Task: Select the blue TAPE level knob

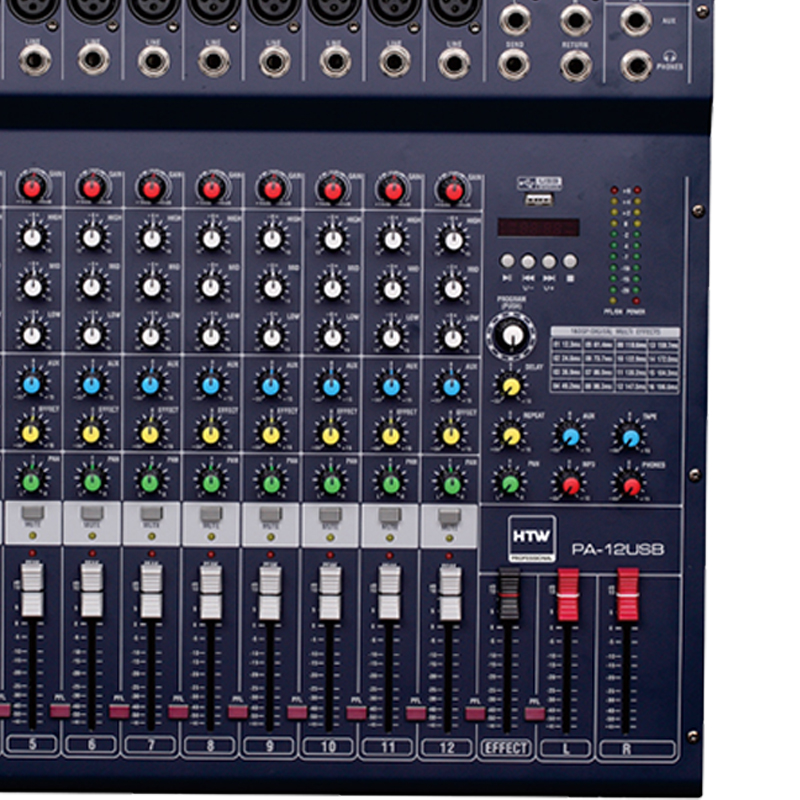Action: click(631, 437)
